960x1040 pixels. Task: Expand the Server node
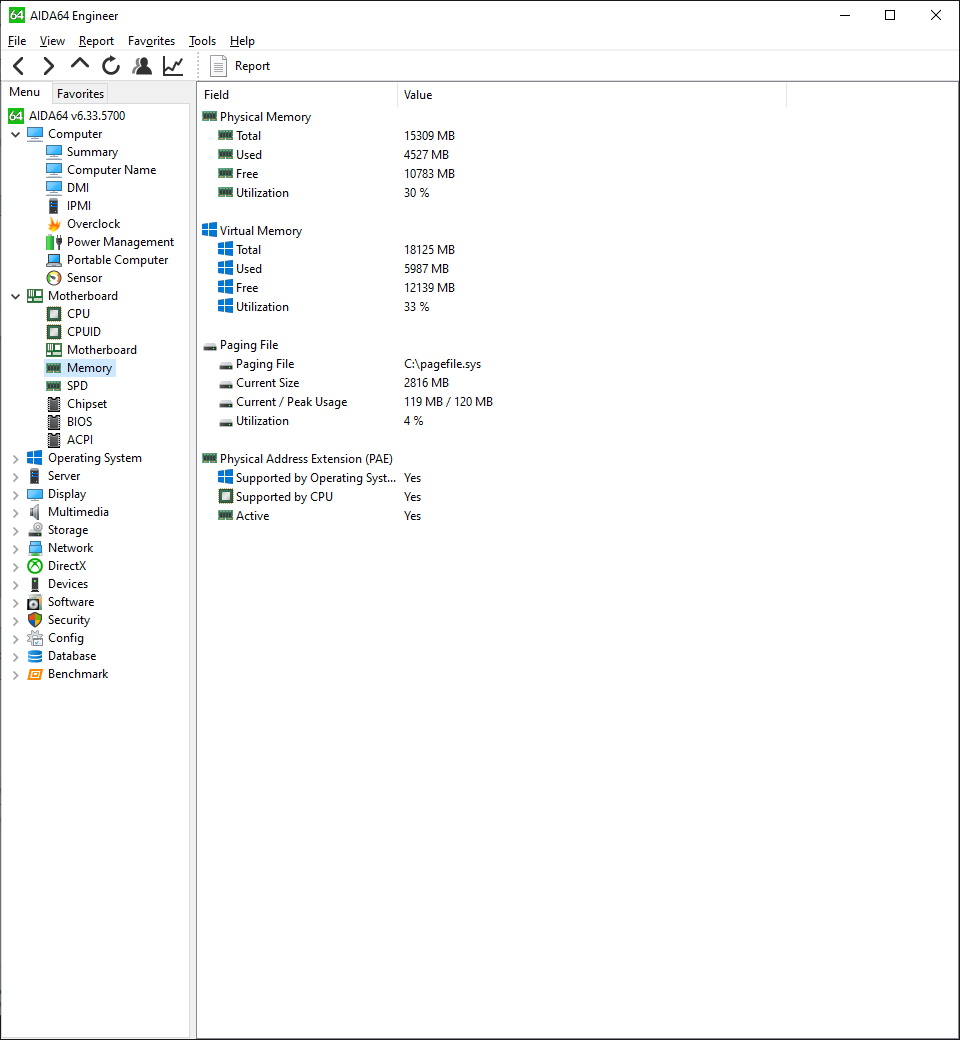pos(15,476)
